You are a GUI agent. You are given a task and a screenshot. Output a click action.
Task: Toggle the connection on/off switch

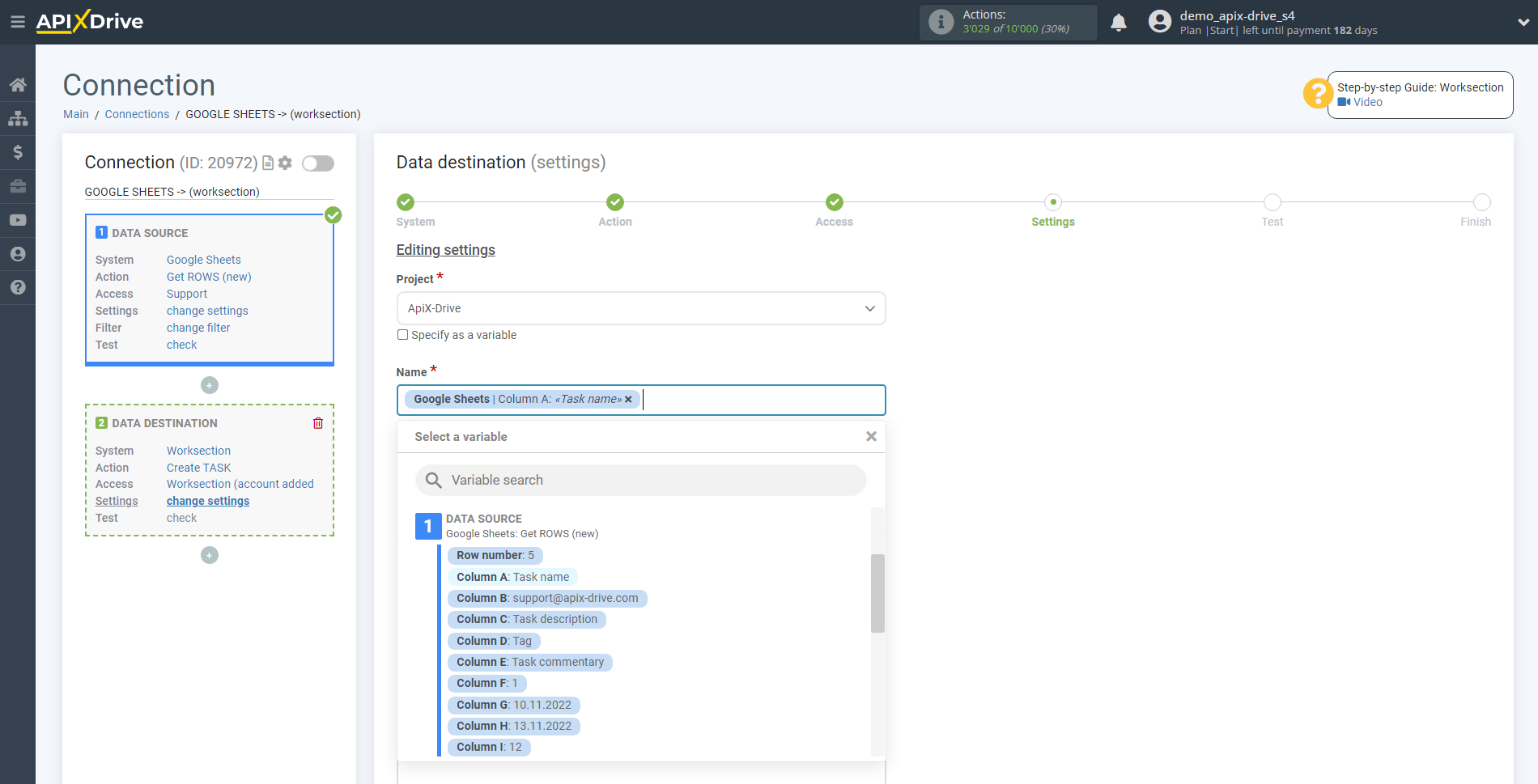point(318,163)
